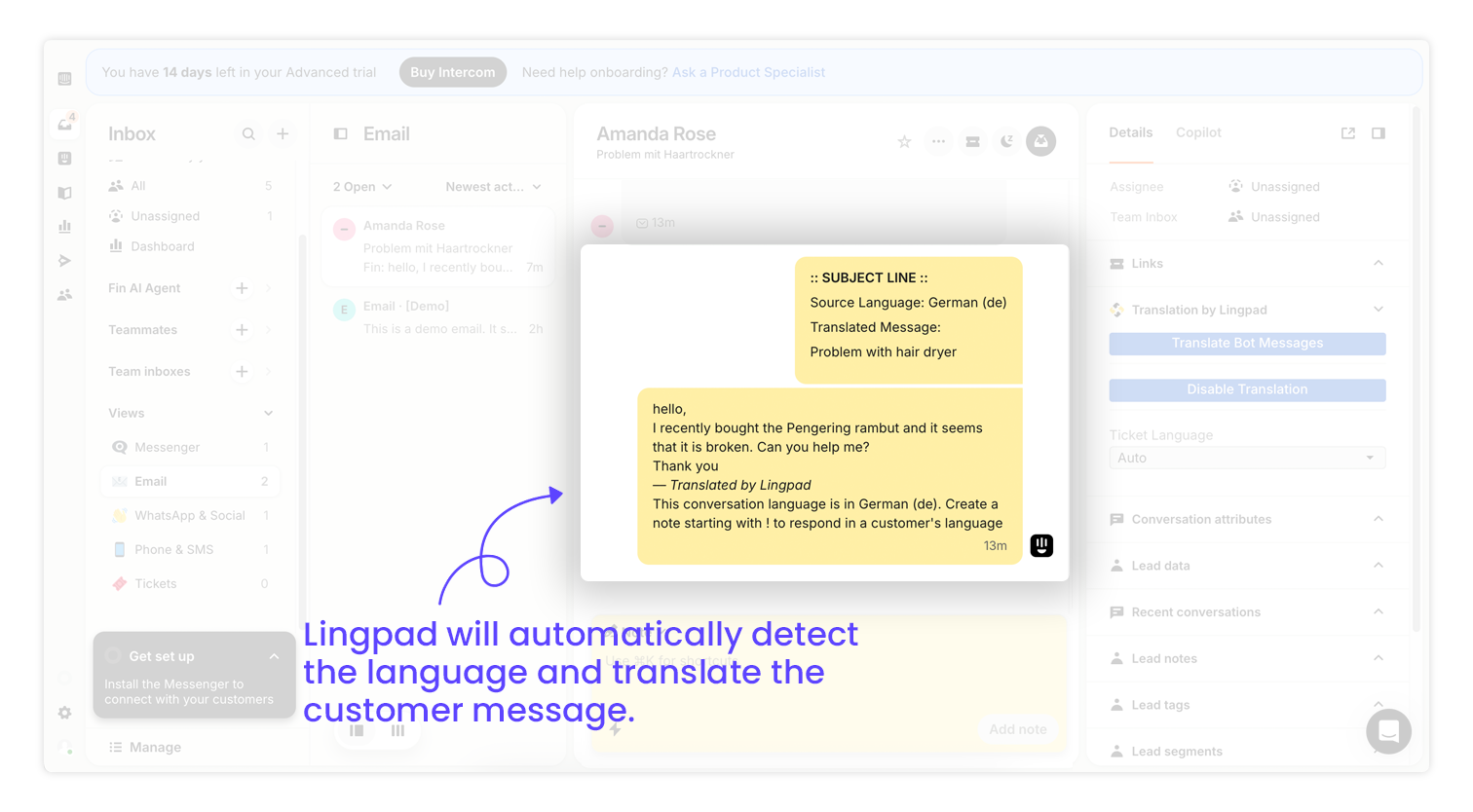
Task: Close conversation with the inbox tray button
Action: point(1040,141)
